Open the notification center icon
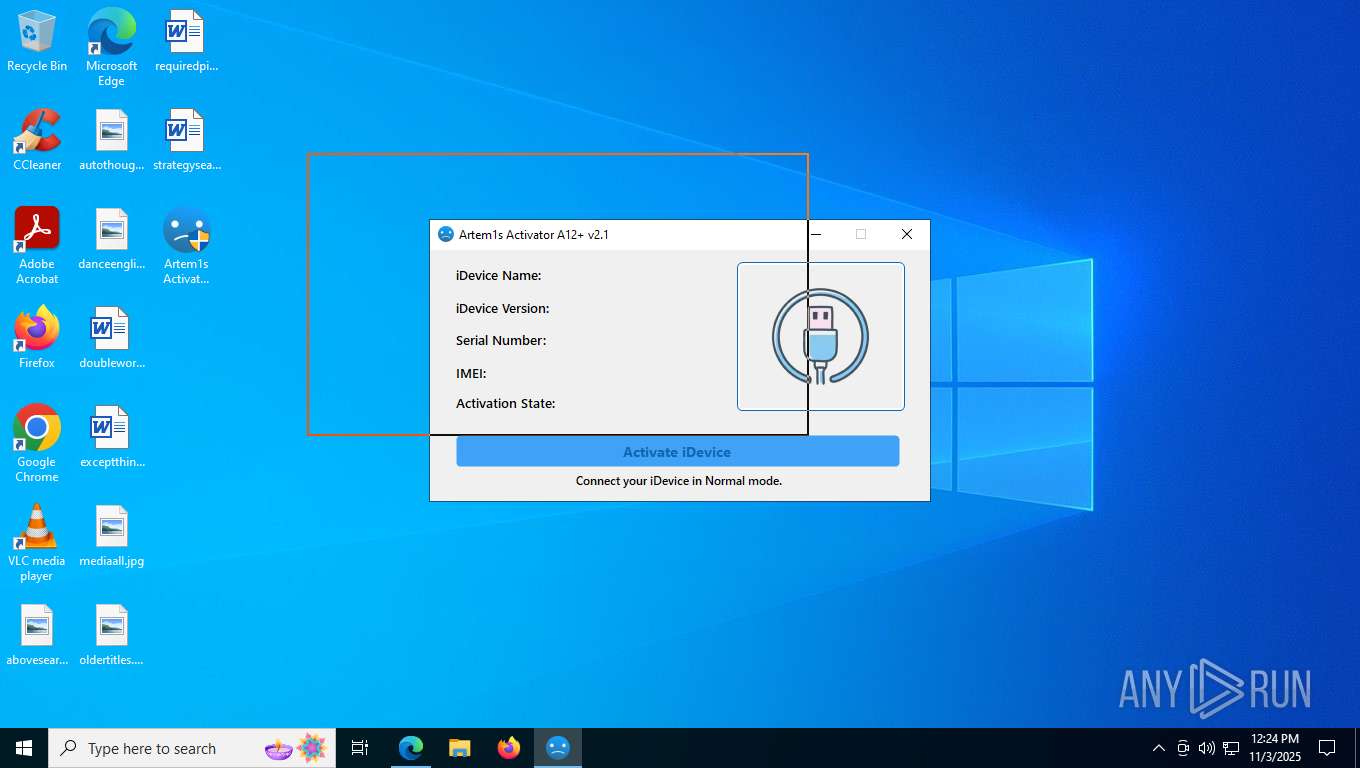Viewport: 1360px width, 768px height. (1327, 748)
